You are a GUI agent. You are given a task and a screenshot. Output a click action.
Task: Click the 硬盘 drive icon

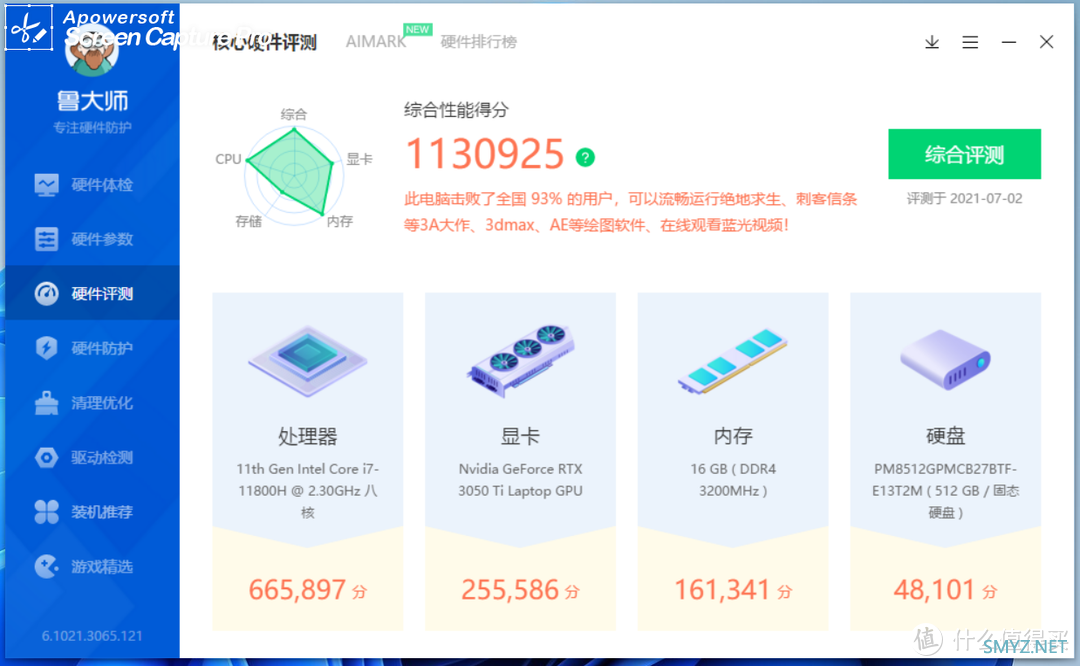pyautogui.click(x=946, y=360)
